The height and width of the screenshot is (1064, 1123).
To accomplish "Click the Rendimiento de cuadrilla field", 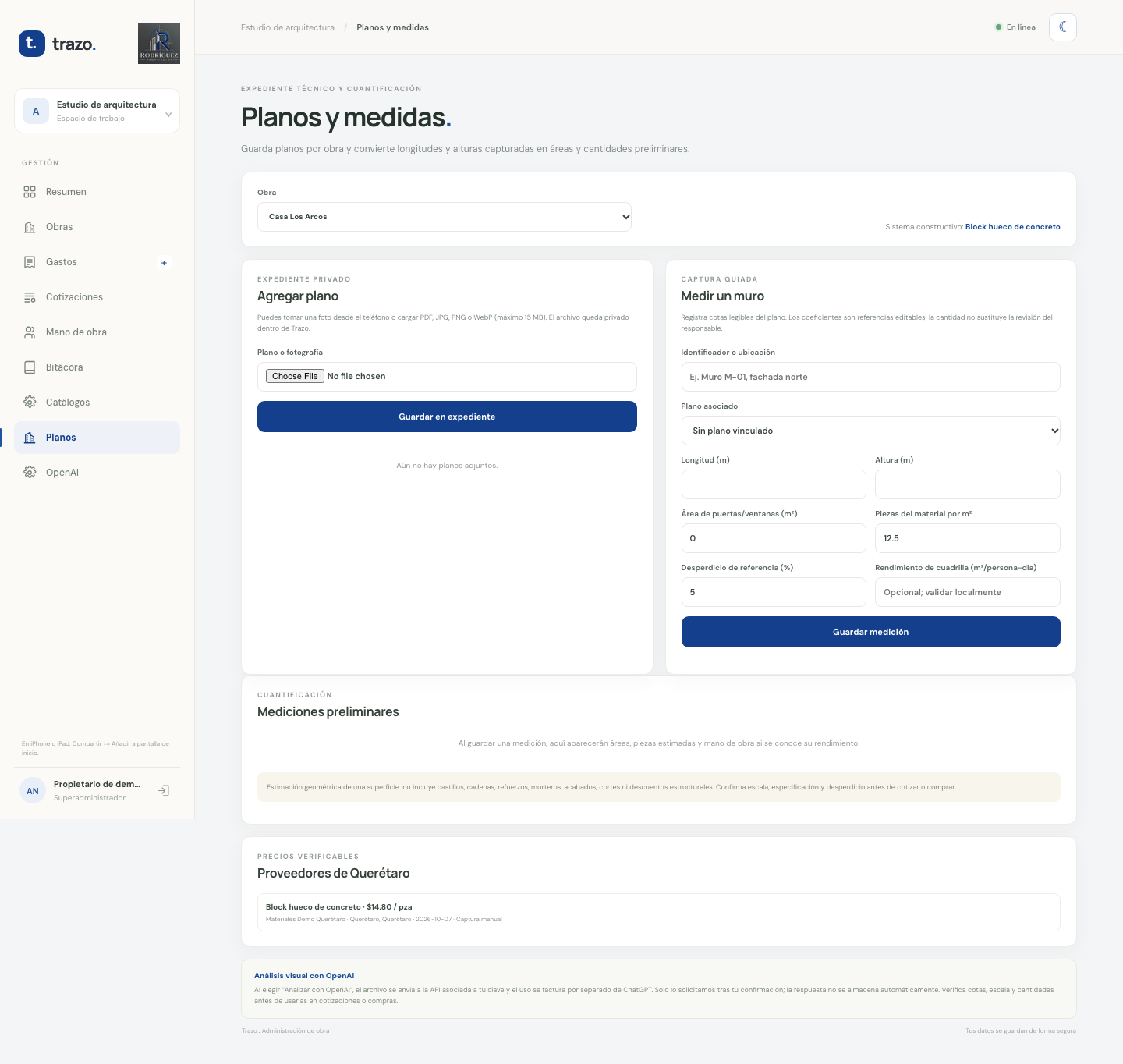I will click(x=967, y=592).
